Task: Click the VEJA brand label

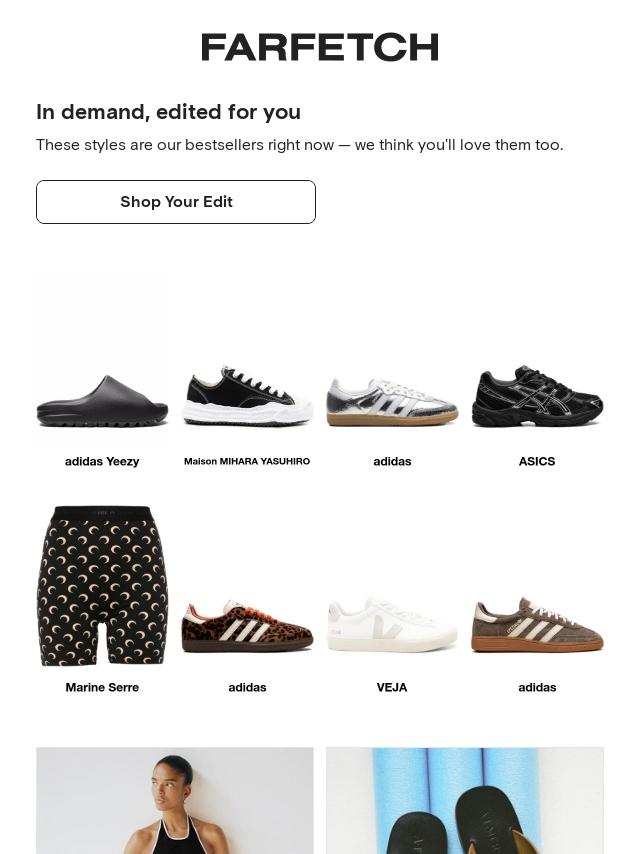Action: (392, 687)
